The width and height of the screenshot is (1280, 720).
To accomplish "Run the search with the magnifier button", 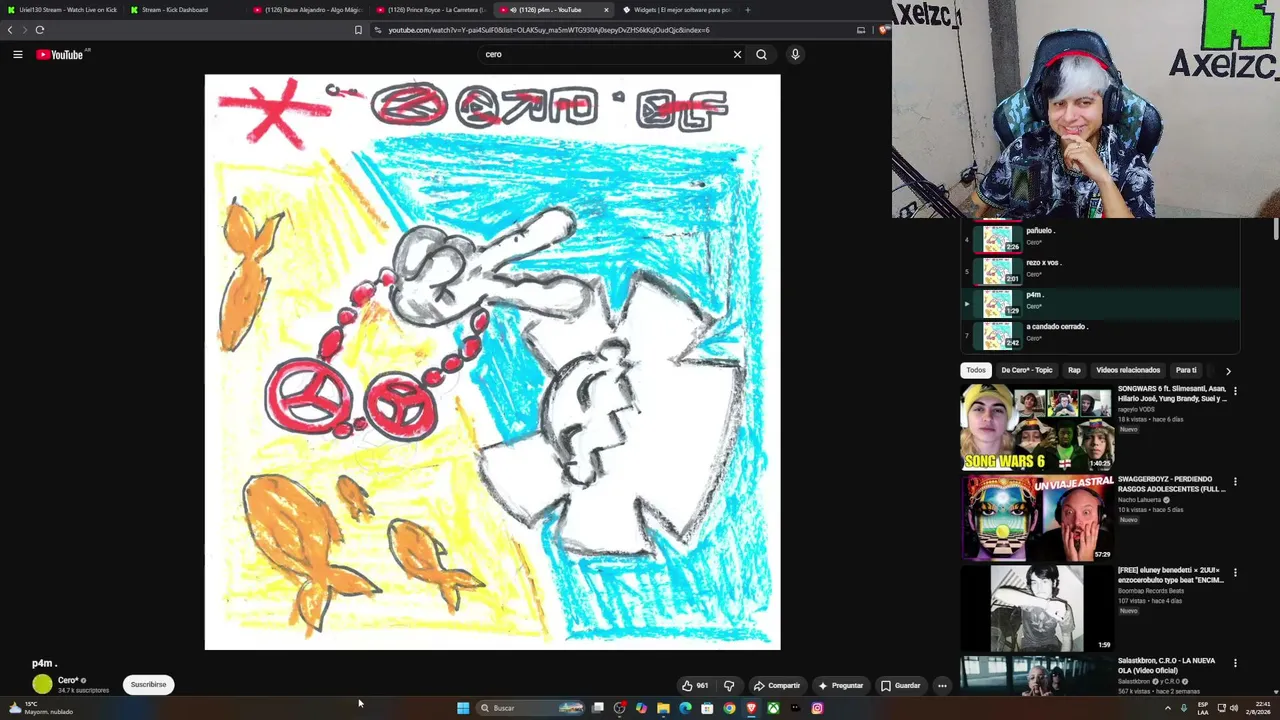I will (x=761, y=54).
